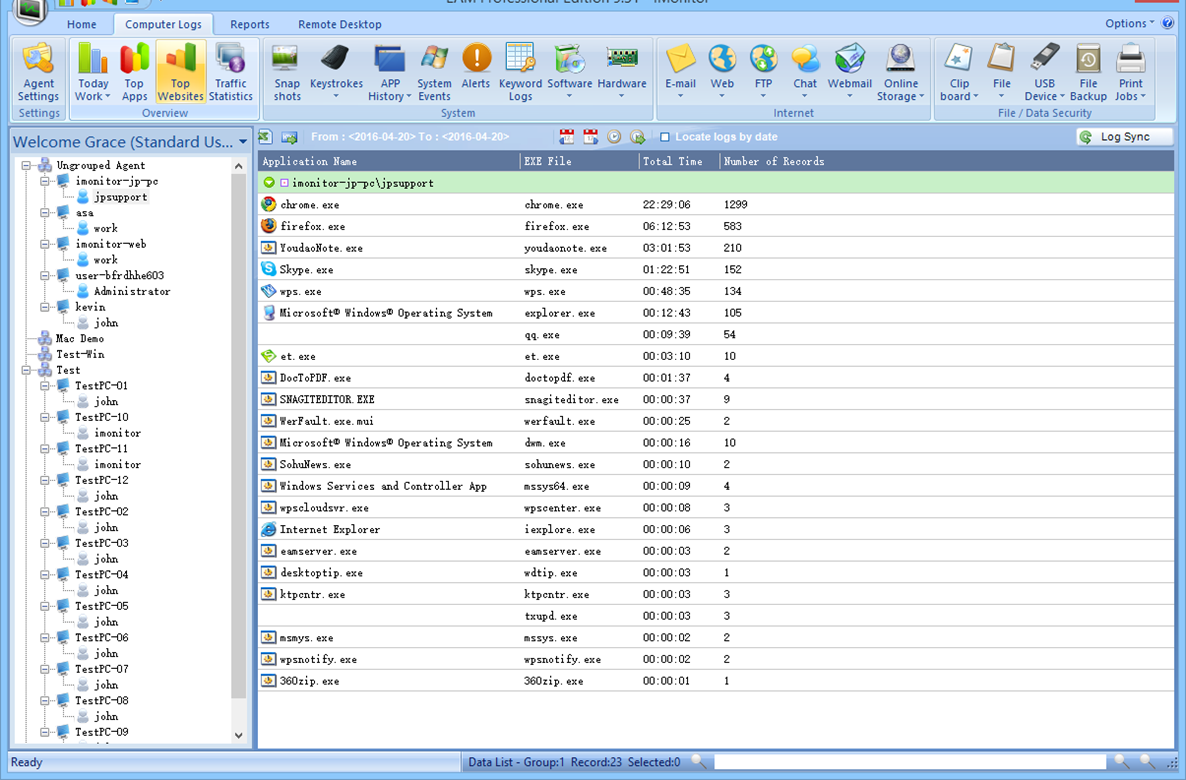Collapse the Ungrouped Agent tree node

pos(27,166)
